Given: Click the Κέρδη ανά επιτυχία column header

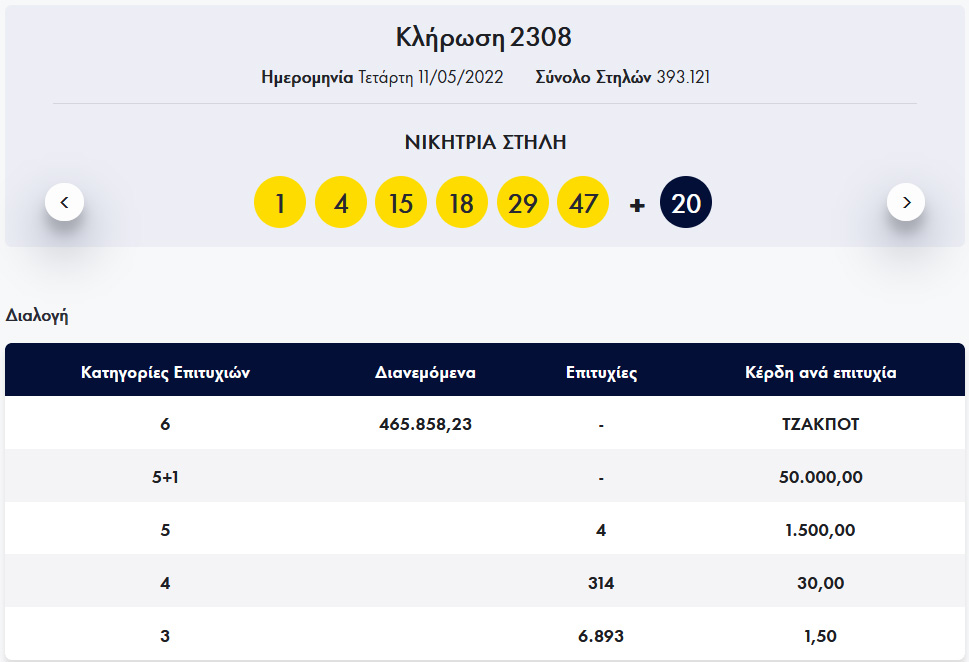Looking at the screenshot, I should 820,373.
